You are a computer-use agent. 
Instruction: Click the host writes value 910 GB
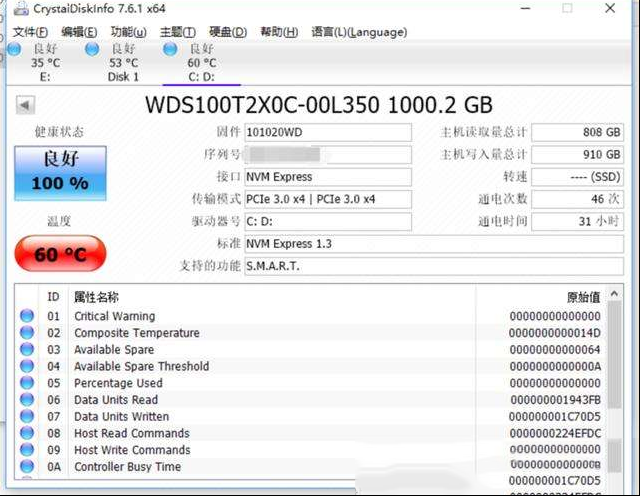(x=578, y=155)
